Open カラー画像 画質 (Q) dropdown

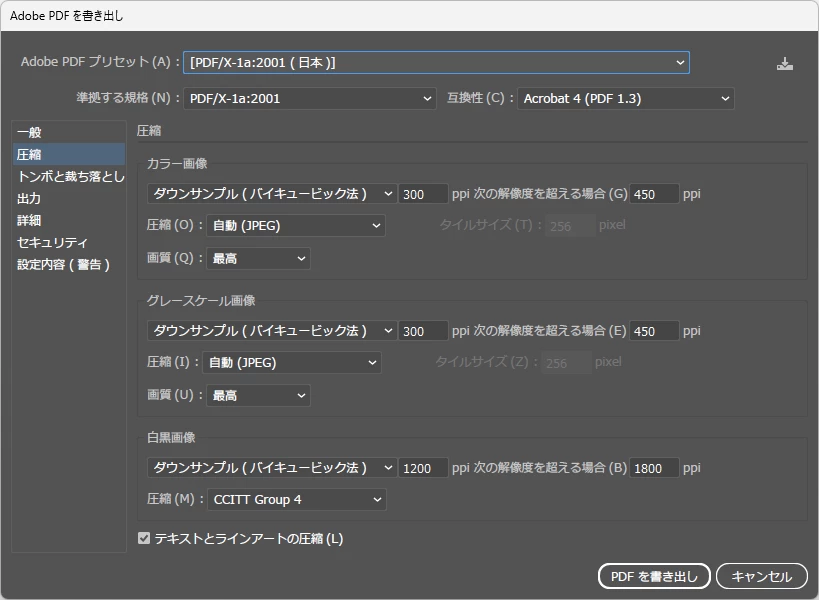(259, 258)
